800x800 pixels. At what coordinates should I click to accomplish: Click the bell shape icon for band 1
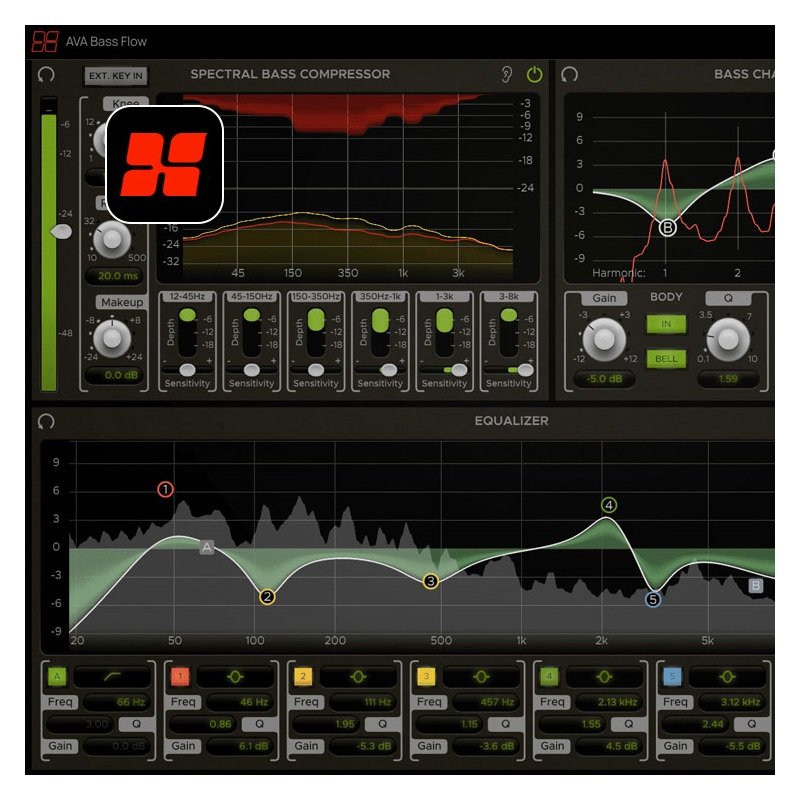click(x=235, y=677)
